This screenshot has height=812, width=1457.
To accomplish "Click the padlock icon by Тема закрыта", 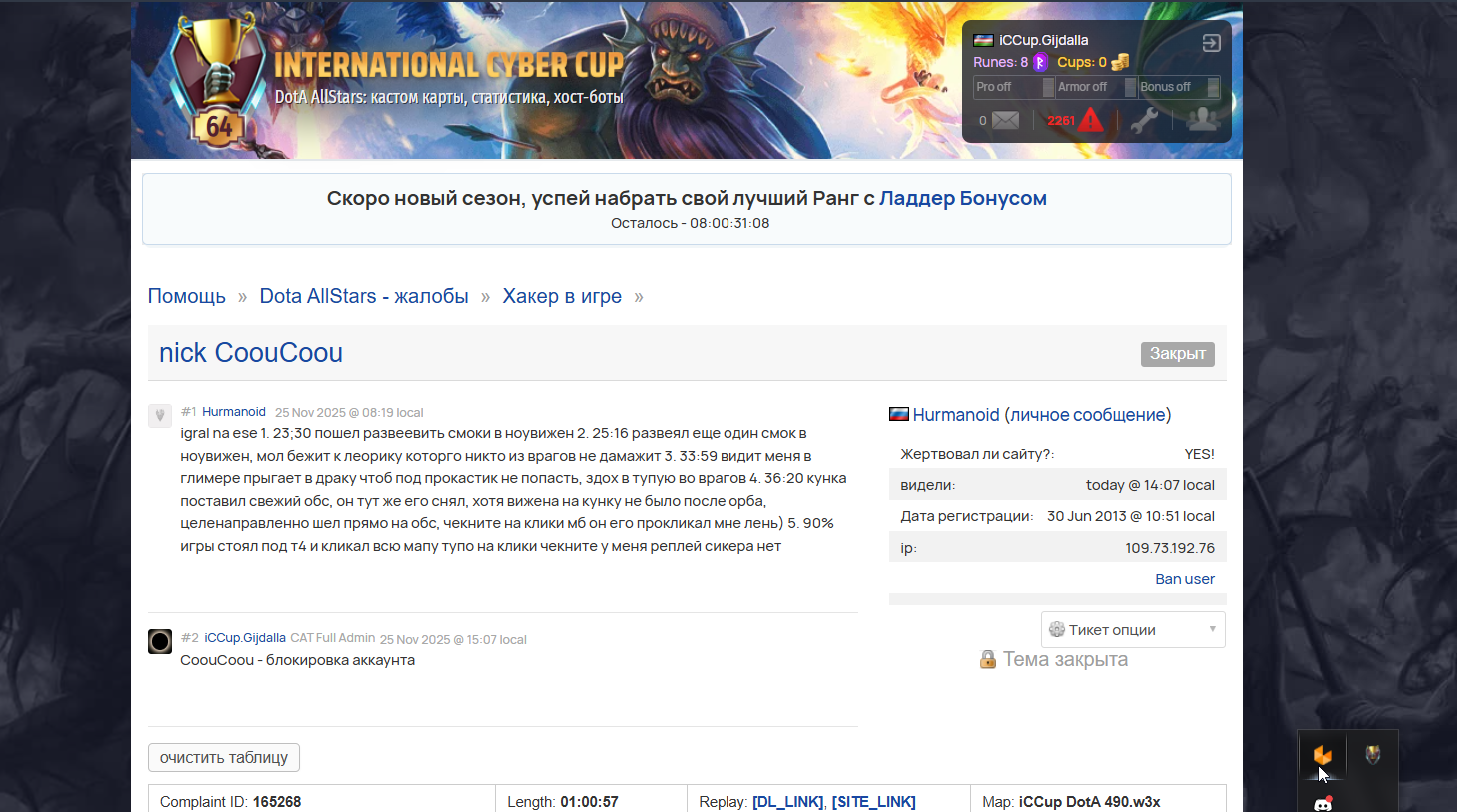I will 988,659.
